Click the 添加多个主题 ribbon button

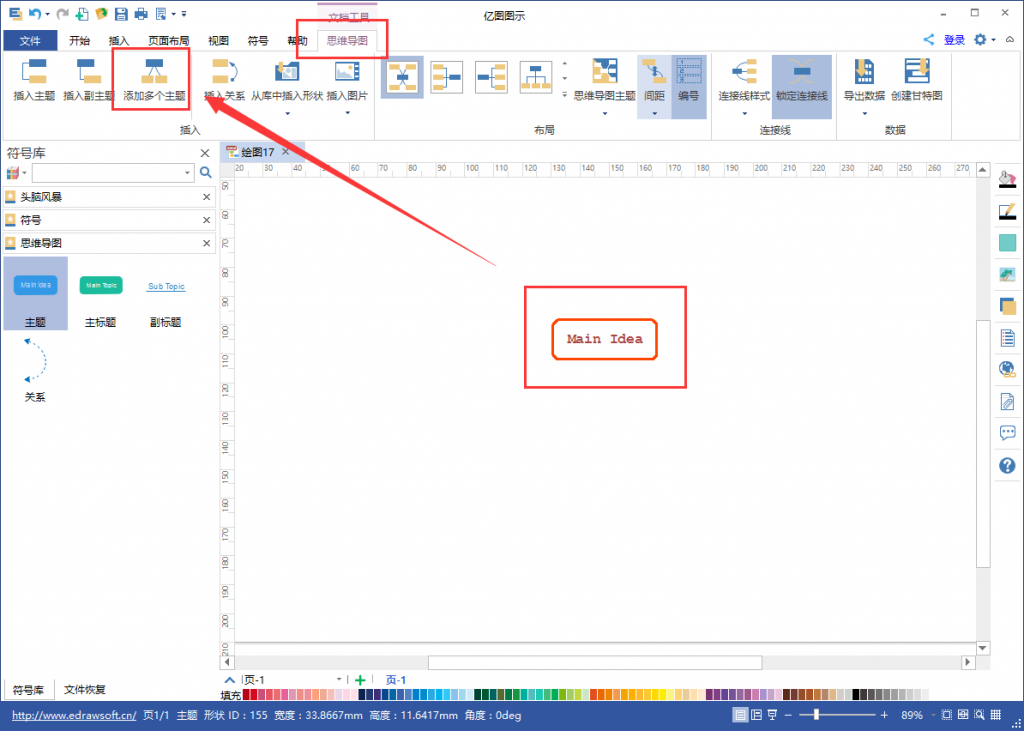tap(154, 79)
